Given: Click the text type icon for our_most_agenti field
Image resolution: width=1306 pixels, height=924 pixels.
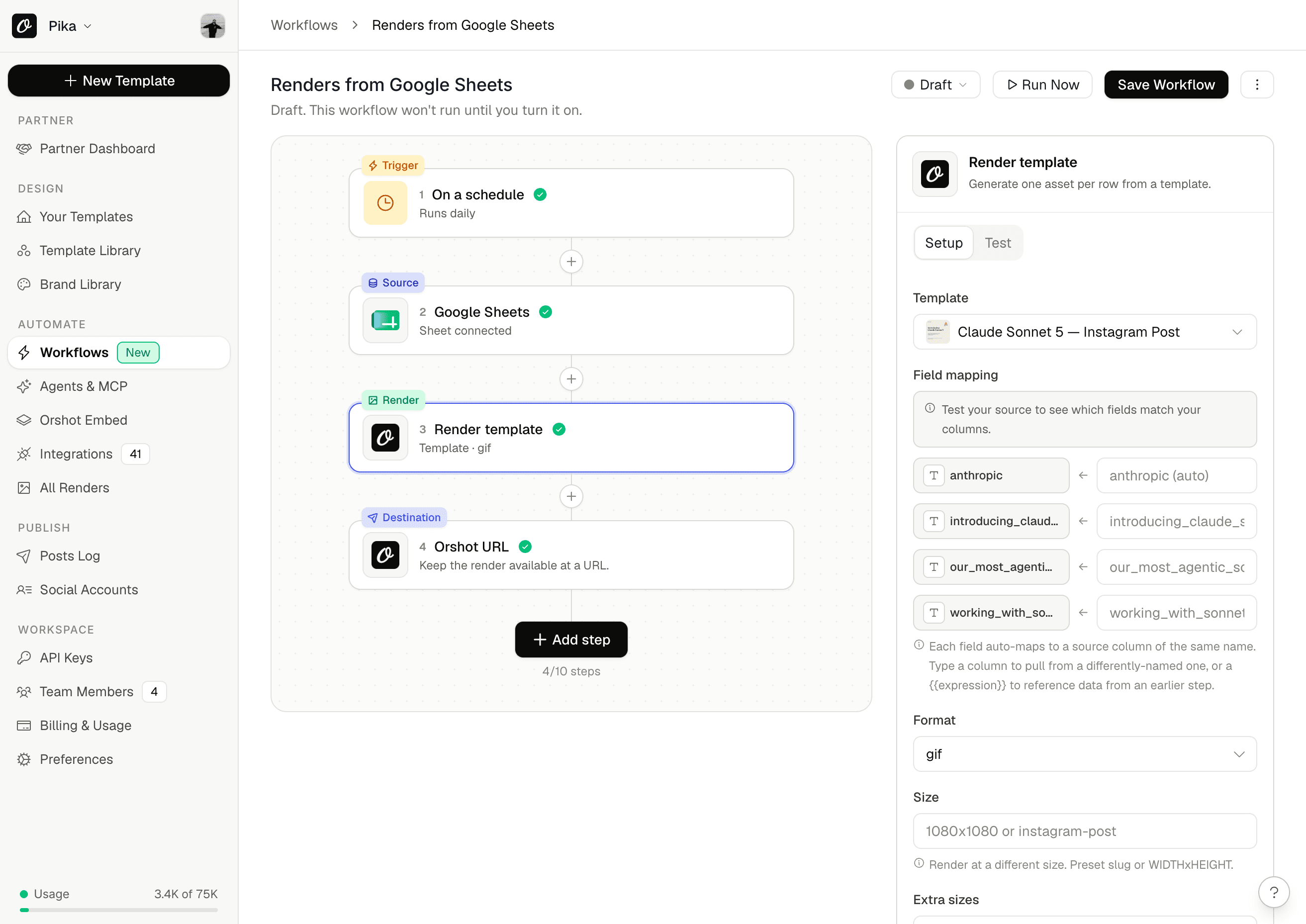Looking at the screenshot, I should tap(934, 567).
